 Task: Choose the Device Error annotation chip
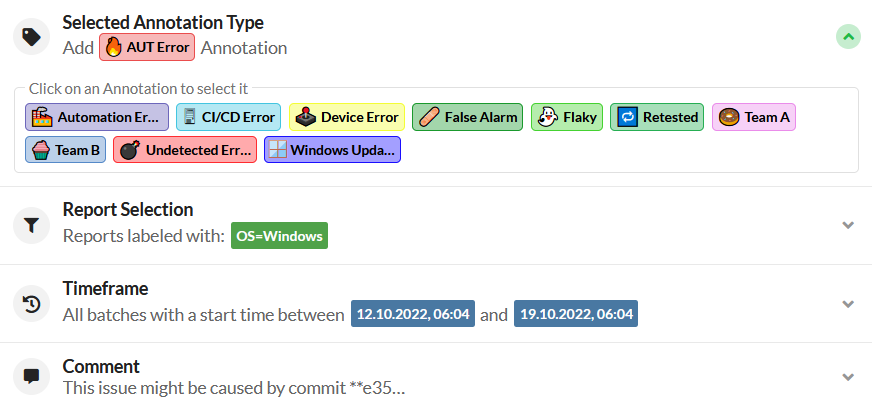pyautogui.click(x=347, y=117)
